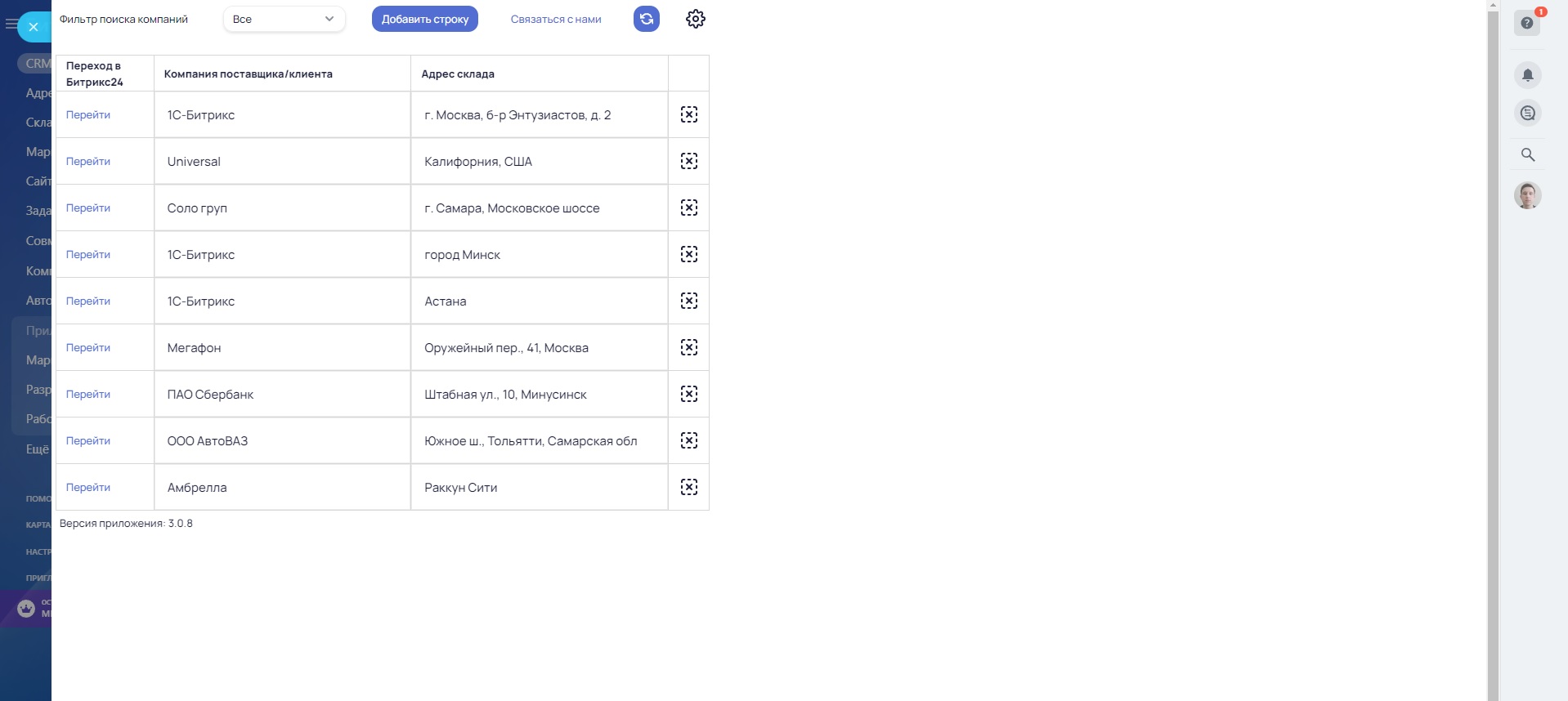Select the CRM item in the sidebar
This screenshot has height=701, width=1568.
click(x=35, y=63)
